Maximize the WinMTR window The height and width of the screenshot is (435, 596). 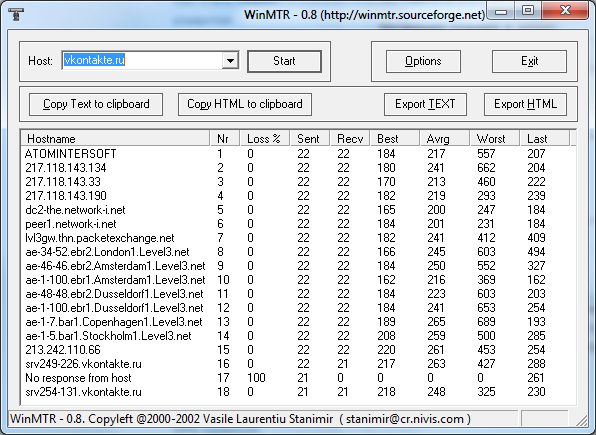click(x=528, y=10)
